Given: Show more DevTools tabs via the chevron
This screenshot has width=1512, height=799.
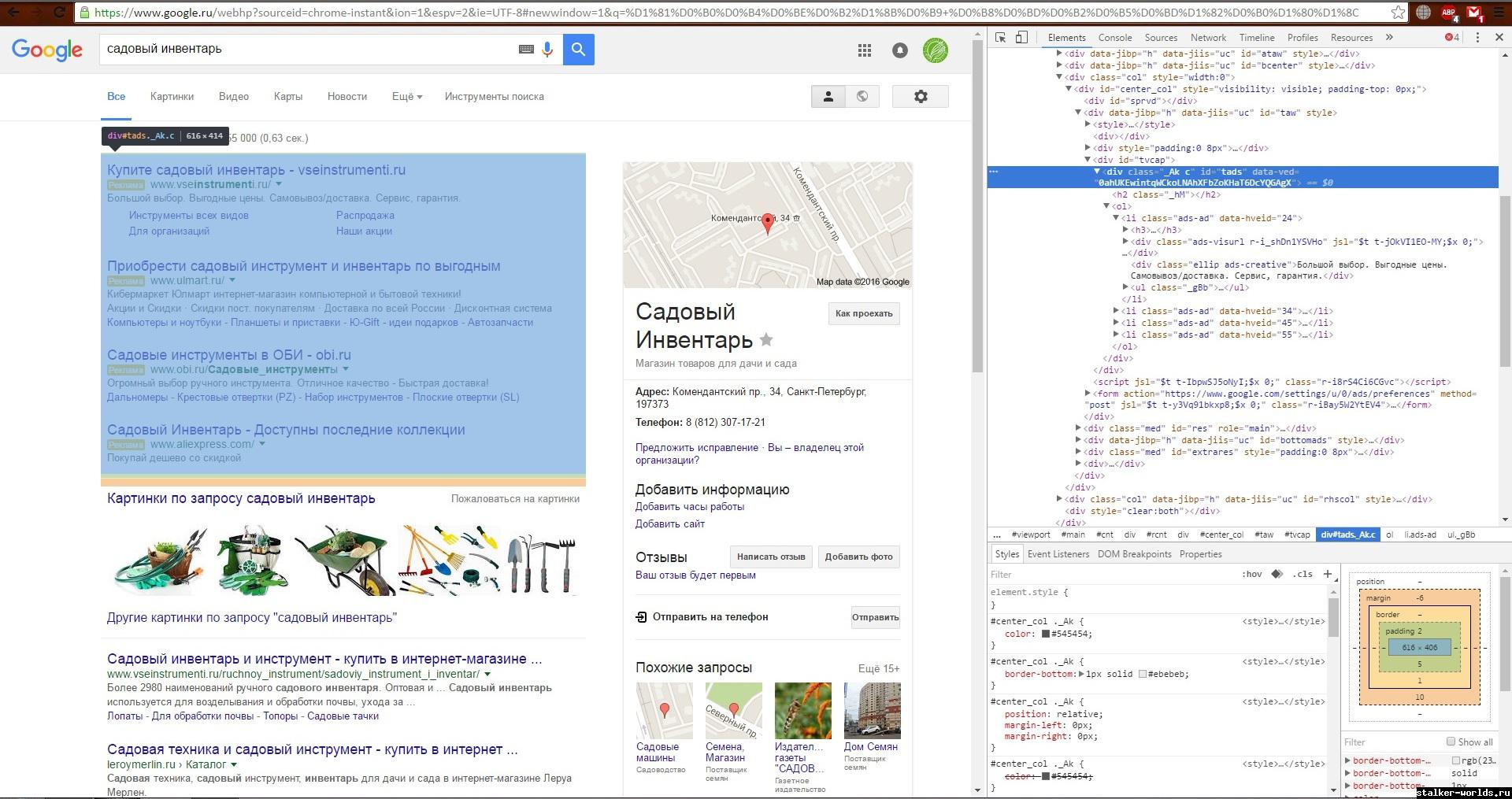Looking at the screenshot, I should [1389, 37].
